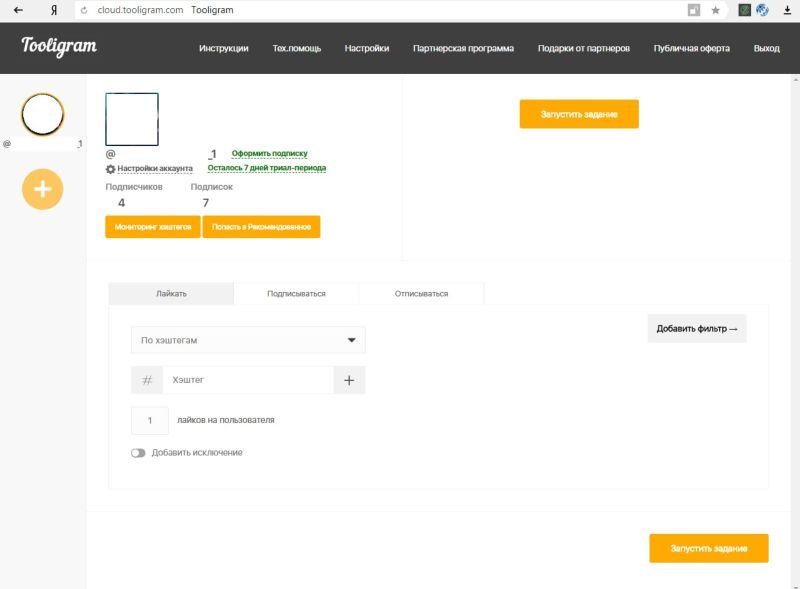Click the "Оформить подписку" link
The width and height of the screenshot is (800, 589).
[269, 154]
